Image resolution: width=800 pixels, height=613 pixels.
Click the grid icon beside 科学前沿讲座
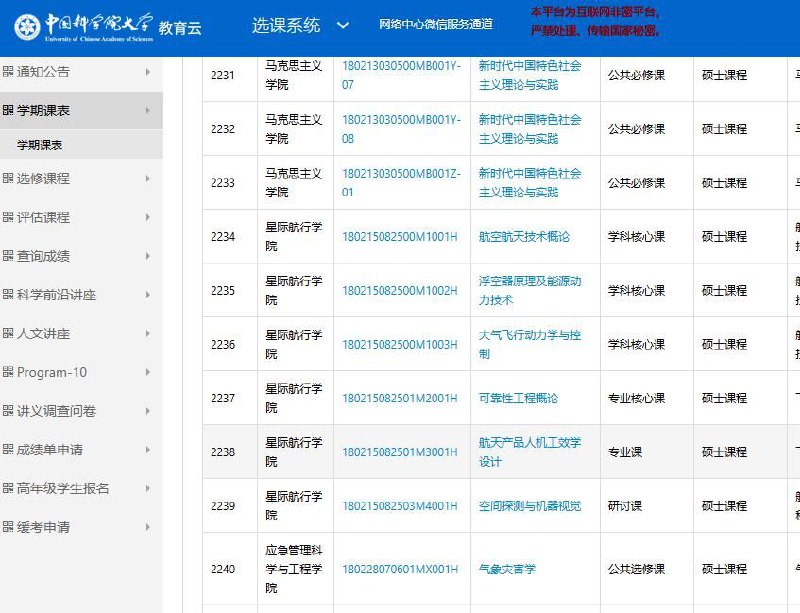tap(8, 295)
